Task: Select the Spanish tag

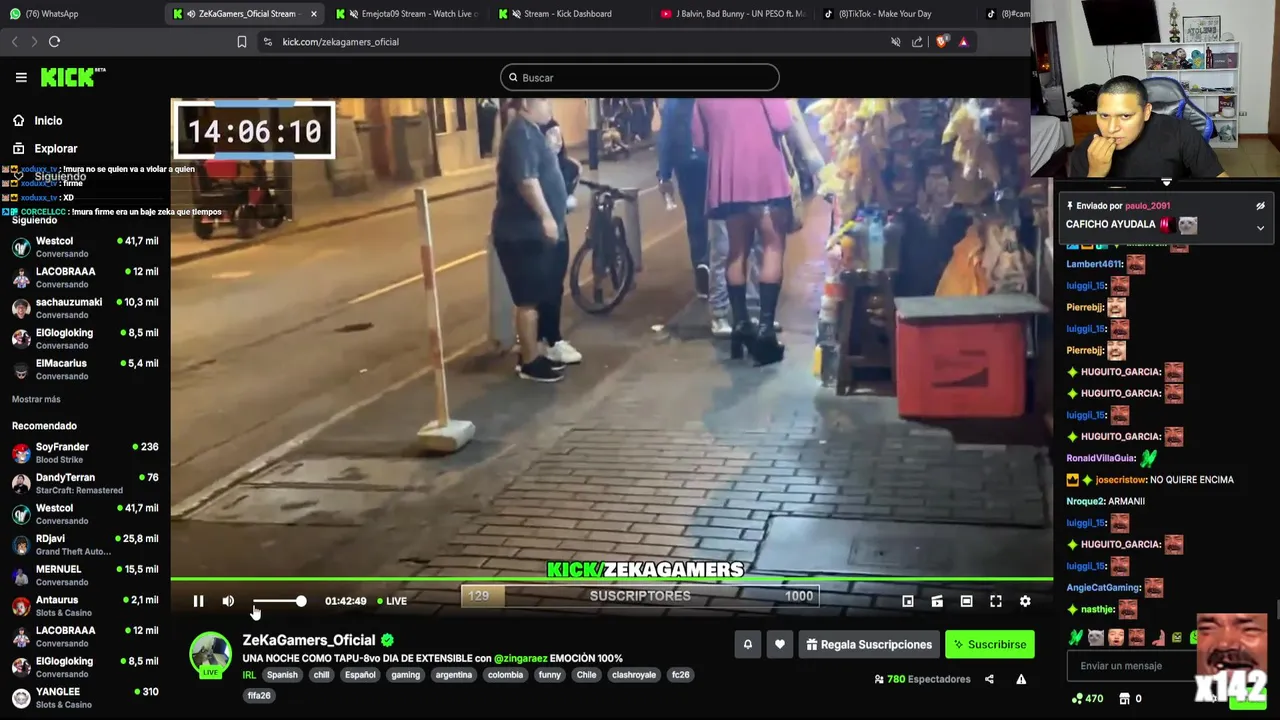Action: [x=282, y=675]
